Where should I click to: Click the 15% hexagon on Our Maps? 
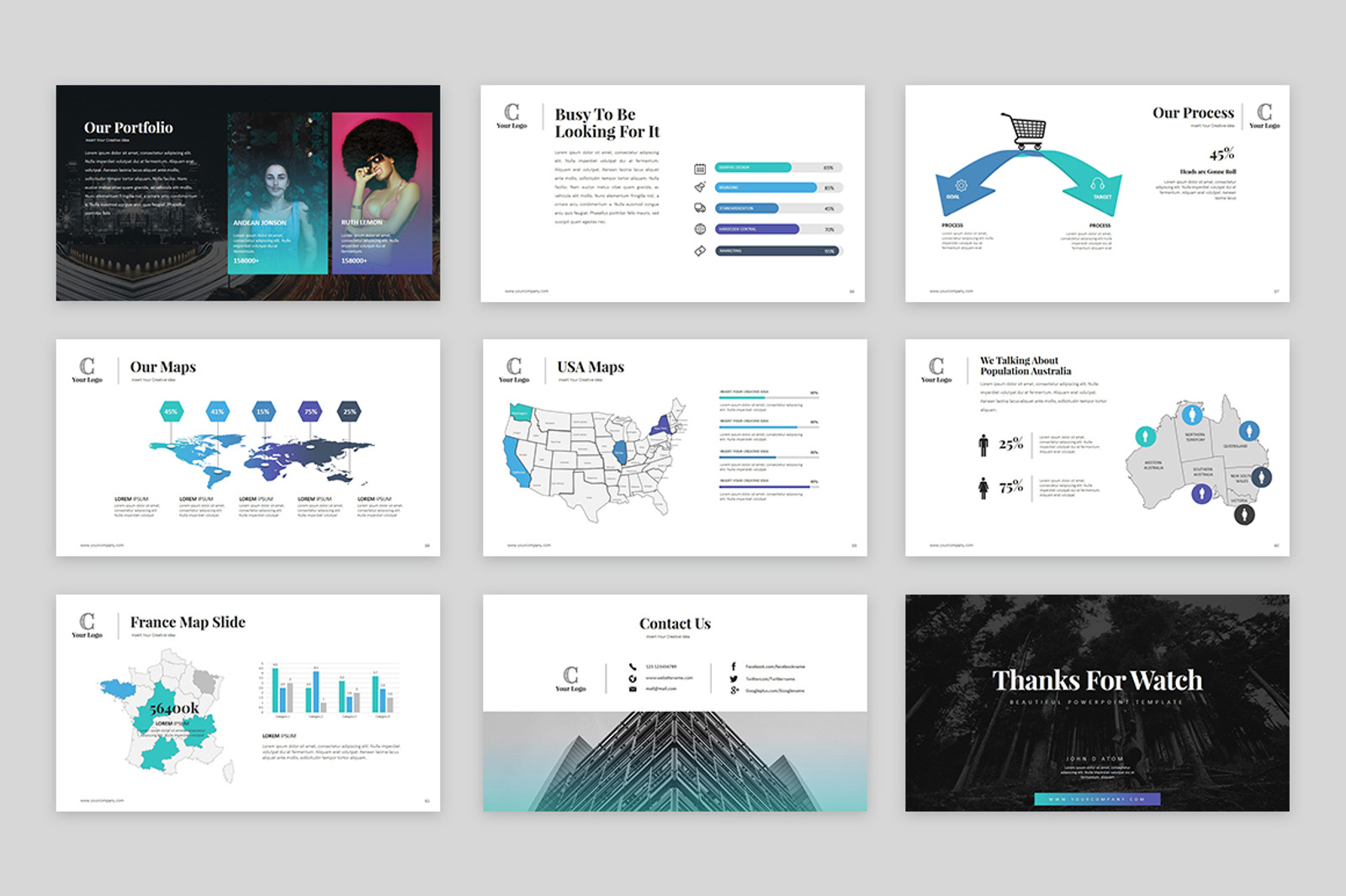point(264,411)
